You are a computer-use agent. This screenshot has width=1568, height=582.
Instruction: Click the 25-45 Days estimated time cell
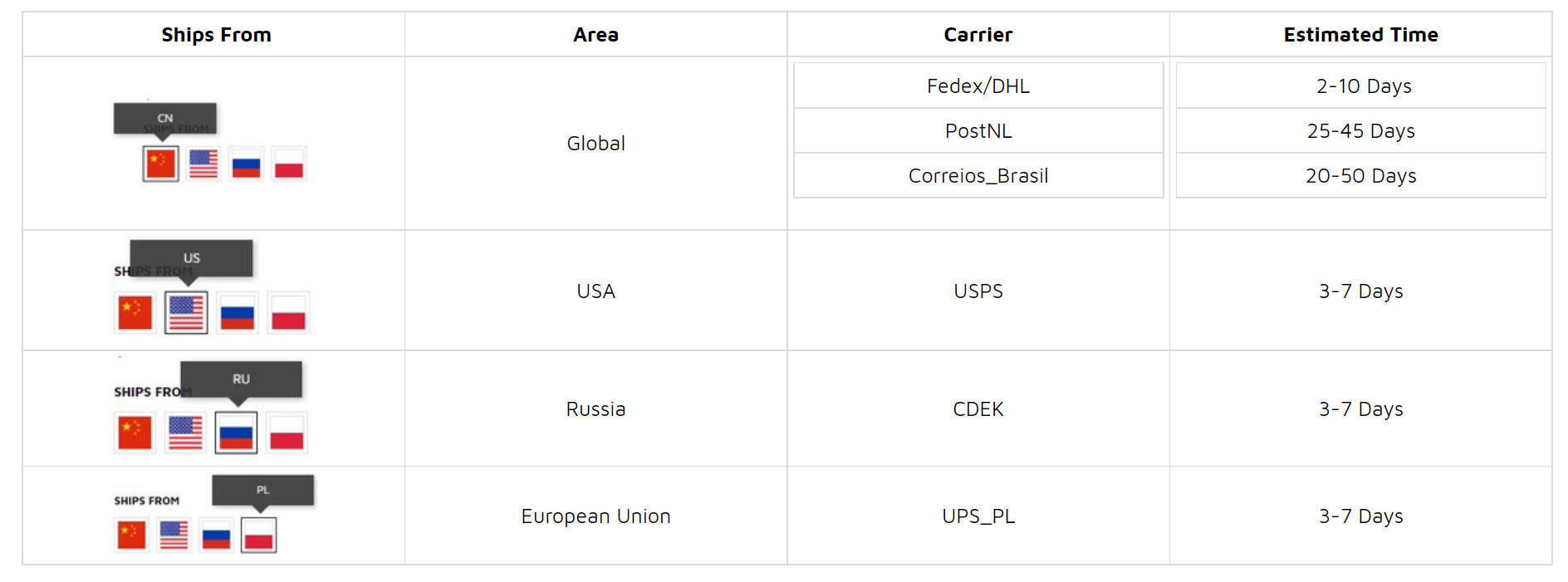coord(1360,130)
